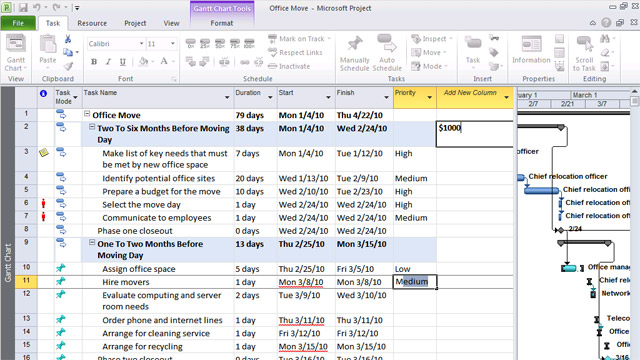Select row header 11
The width and height of the screenshot is (640, 360).
[26, 282]
